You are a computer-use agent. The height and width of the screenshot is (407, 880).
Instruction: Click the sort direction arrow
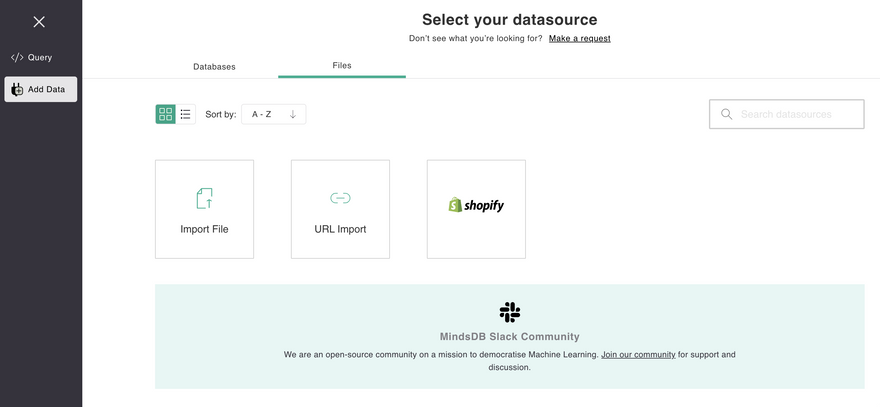(x=293, y=114)
